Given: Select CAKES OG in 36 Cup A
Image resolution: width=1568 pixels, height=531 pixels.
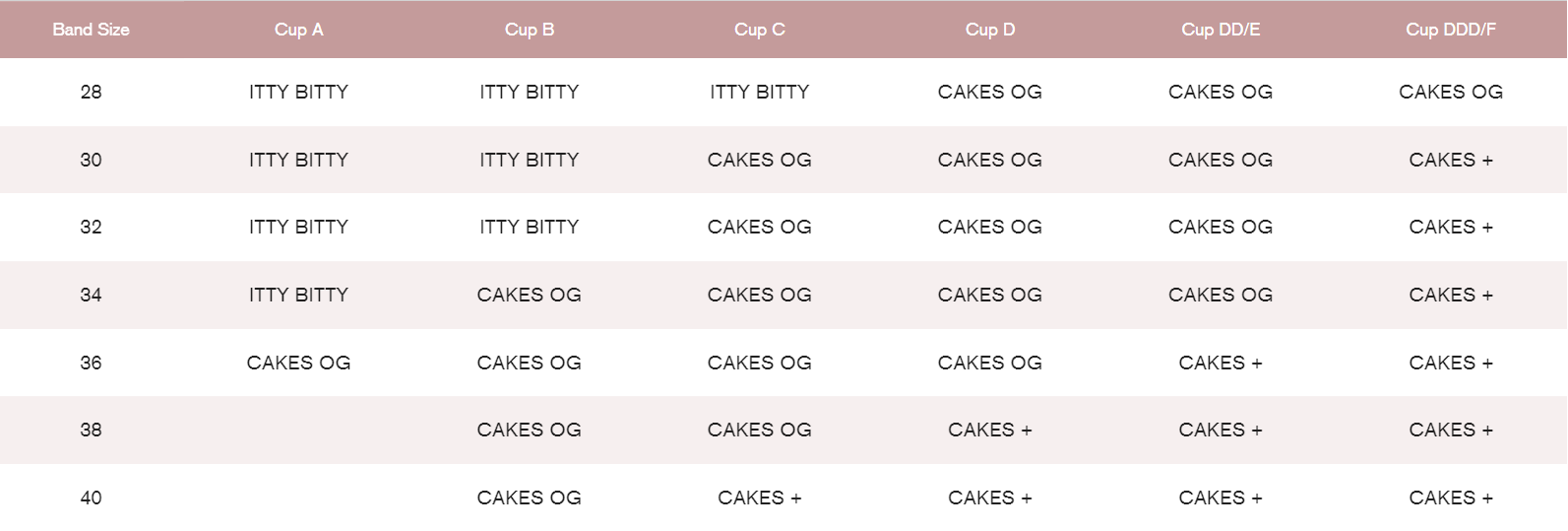Looking at the screenshot, I should click(298, 363).
